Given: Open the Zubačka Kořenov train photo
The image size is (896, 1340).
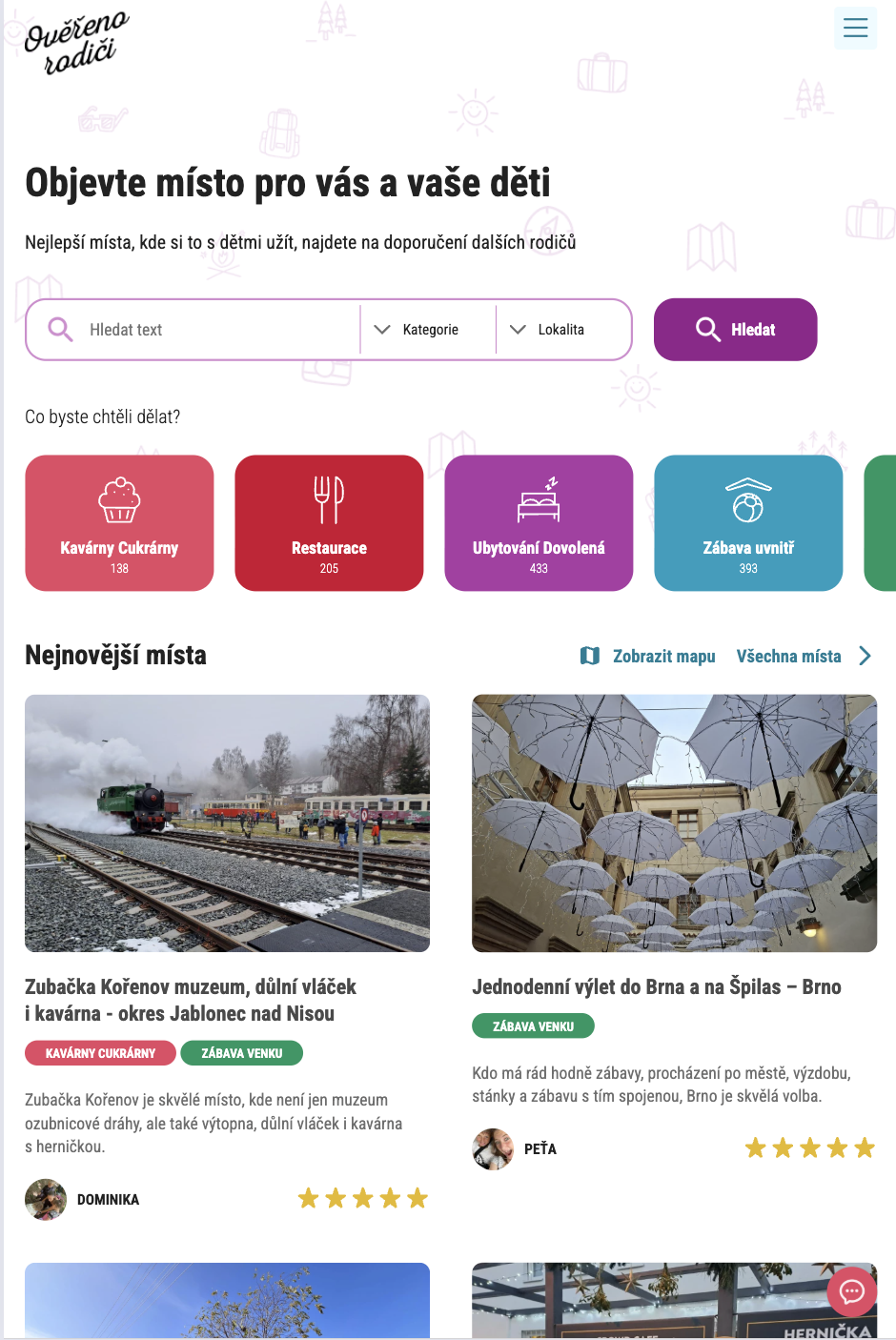Looking at the screenshot, I should 227,823.
